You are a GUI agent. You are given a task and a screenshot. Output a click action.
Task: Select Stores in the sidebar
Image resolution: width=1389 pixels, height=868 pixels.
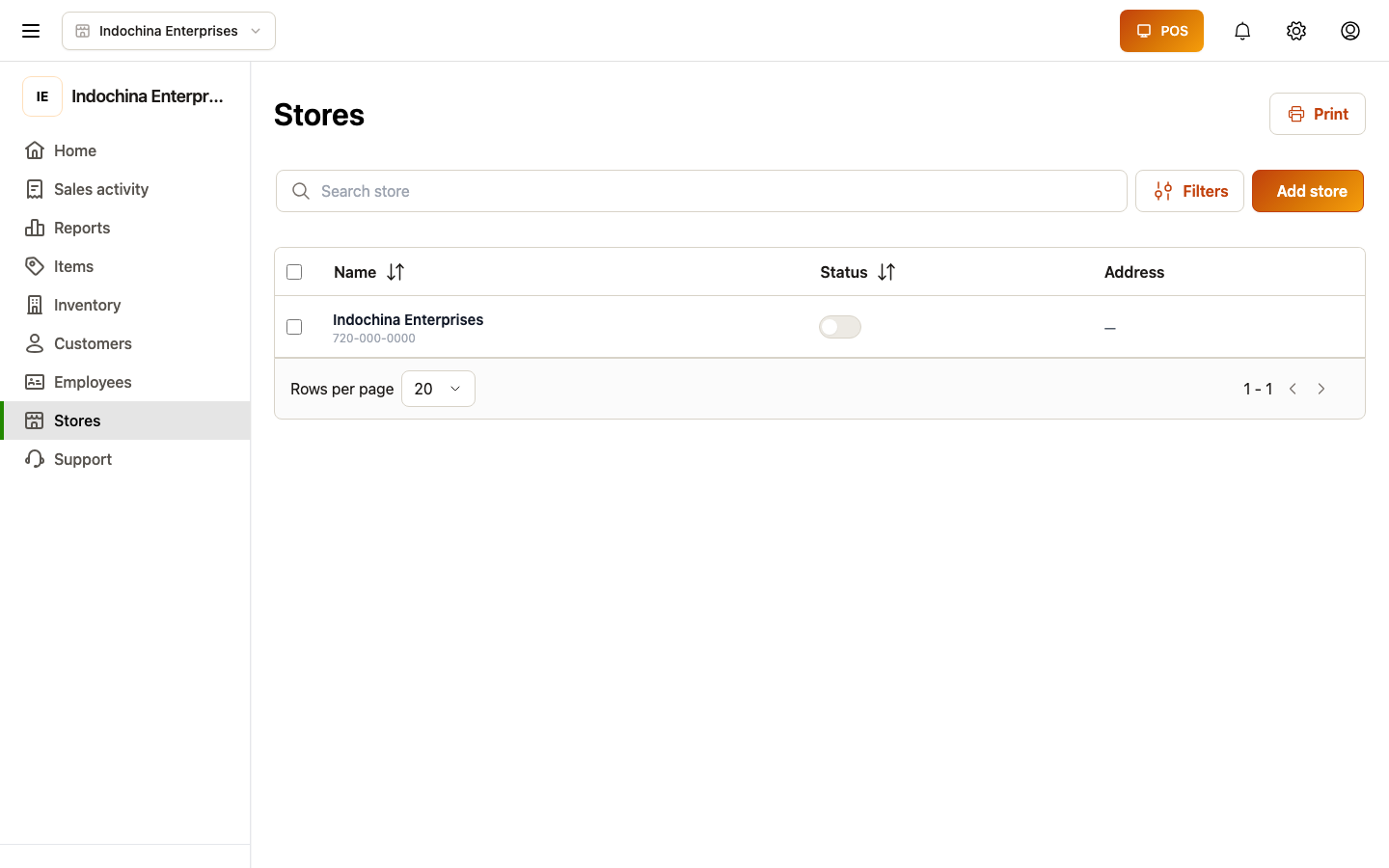[x=125, y=420]
